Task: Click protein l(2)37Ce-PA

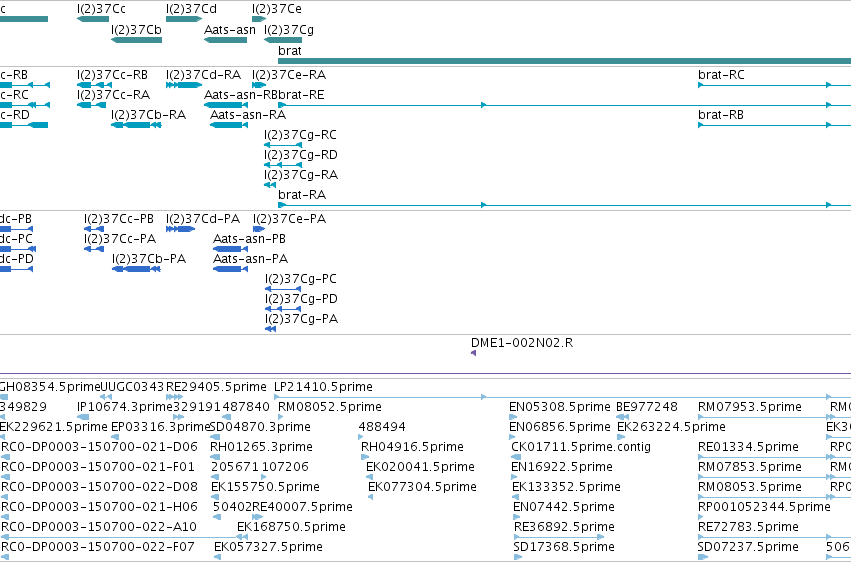Action: (289, 219)
